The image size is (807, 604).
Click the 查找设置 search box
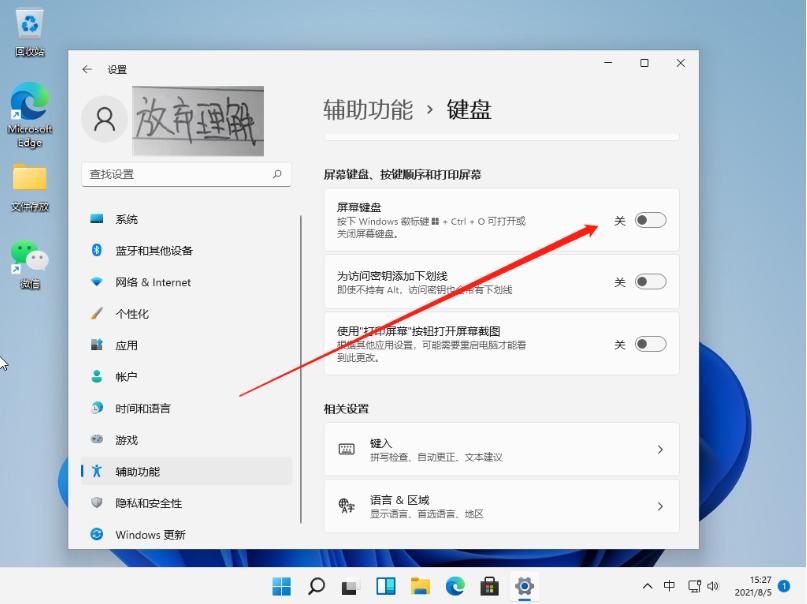tap(186, 174)
